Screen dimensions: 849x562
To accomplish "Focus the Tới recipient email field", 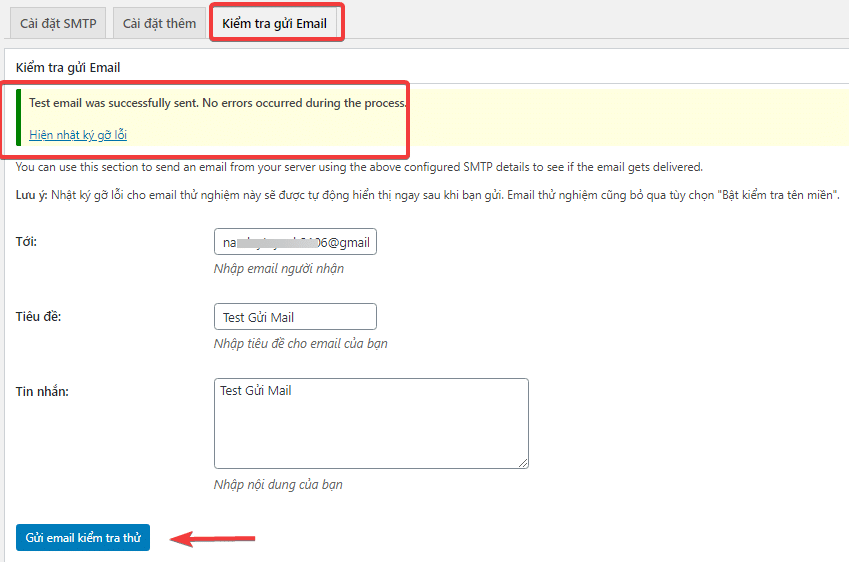I will pos(295,243).
